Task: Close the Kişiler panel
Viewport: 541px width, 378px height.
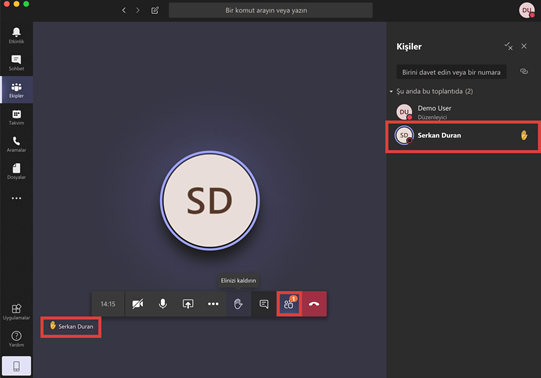Action: [x=524, y=46]
